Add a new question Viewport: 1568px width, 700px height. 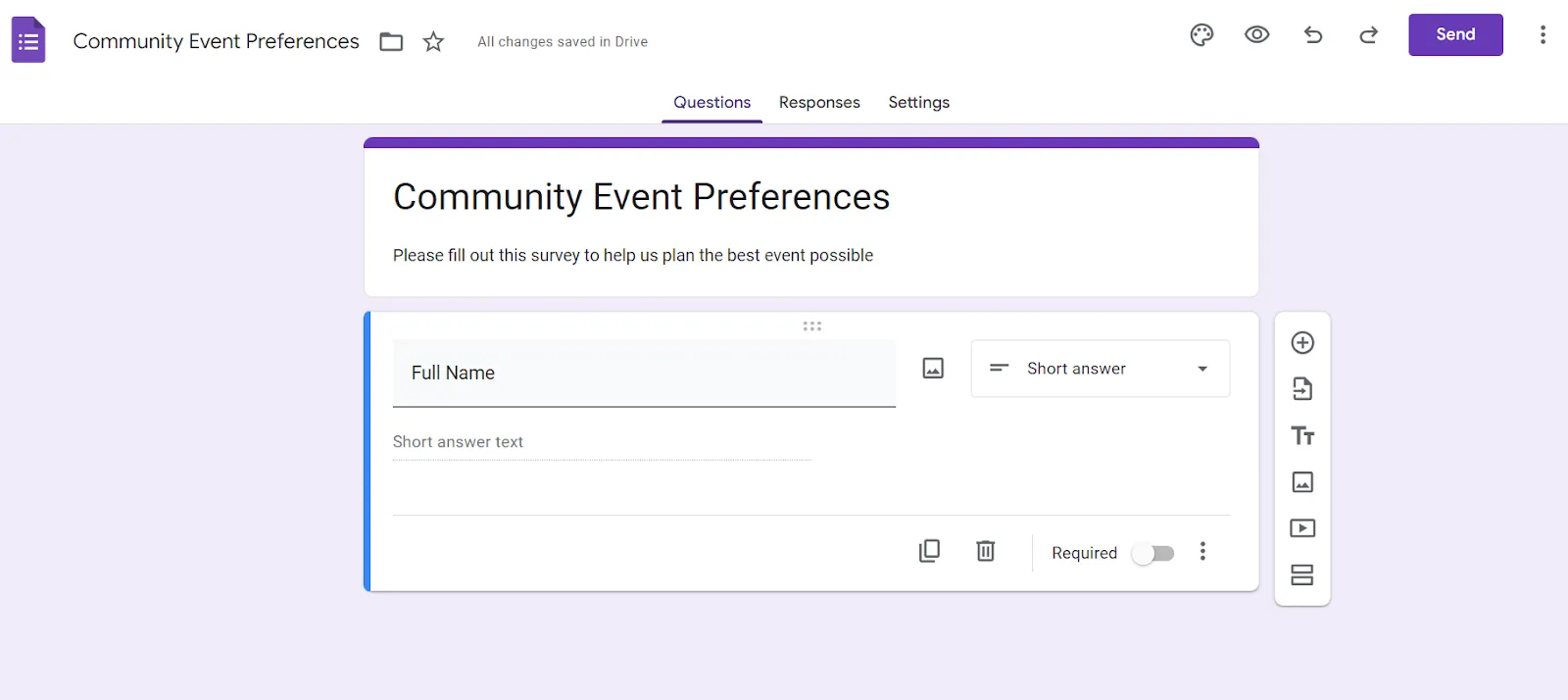[x=1302, y=343]
